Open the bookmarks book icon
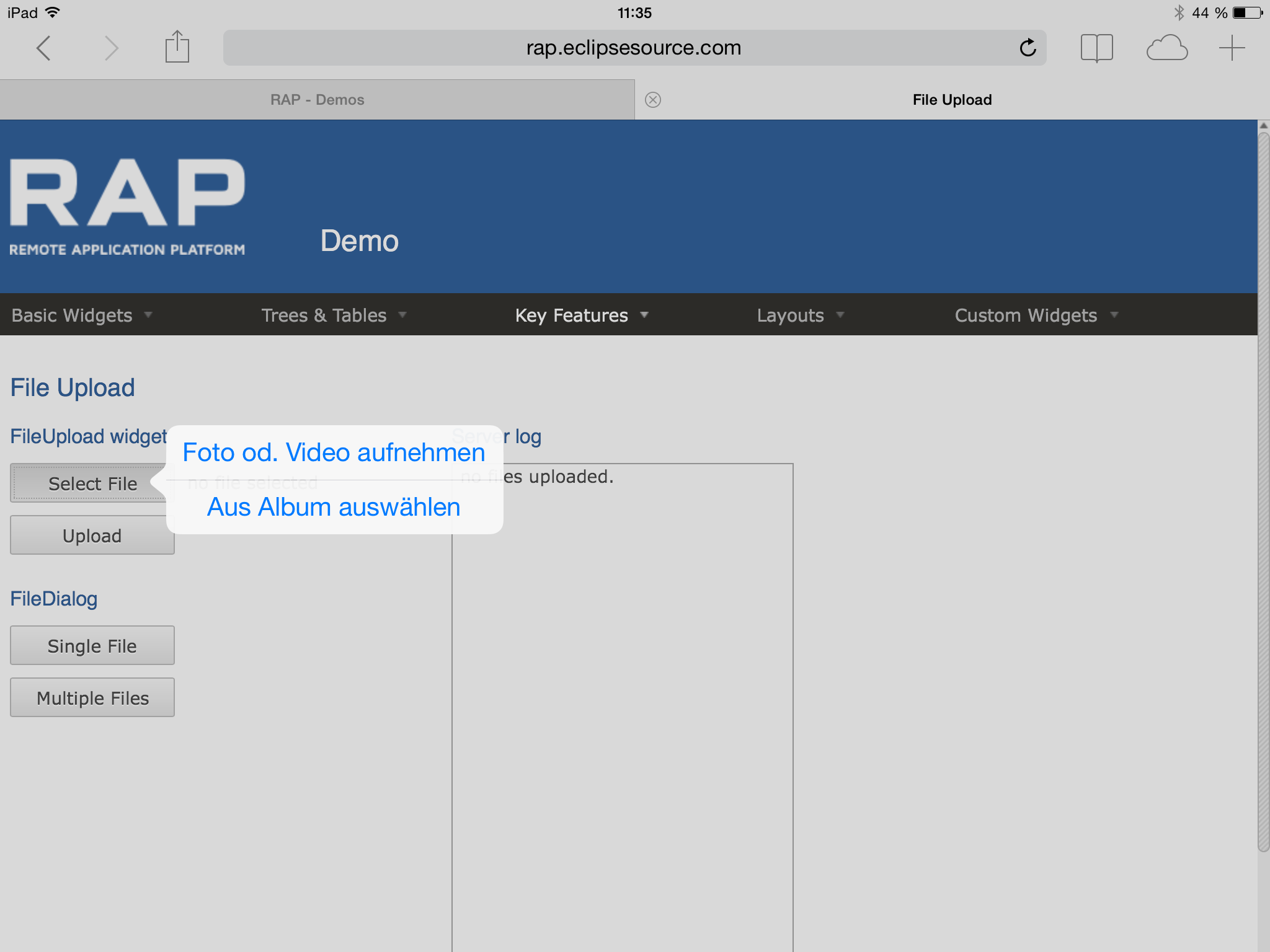Screen dimensions: 1270x952 coord(1096,48)
